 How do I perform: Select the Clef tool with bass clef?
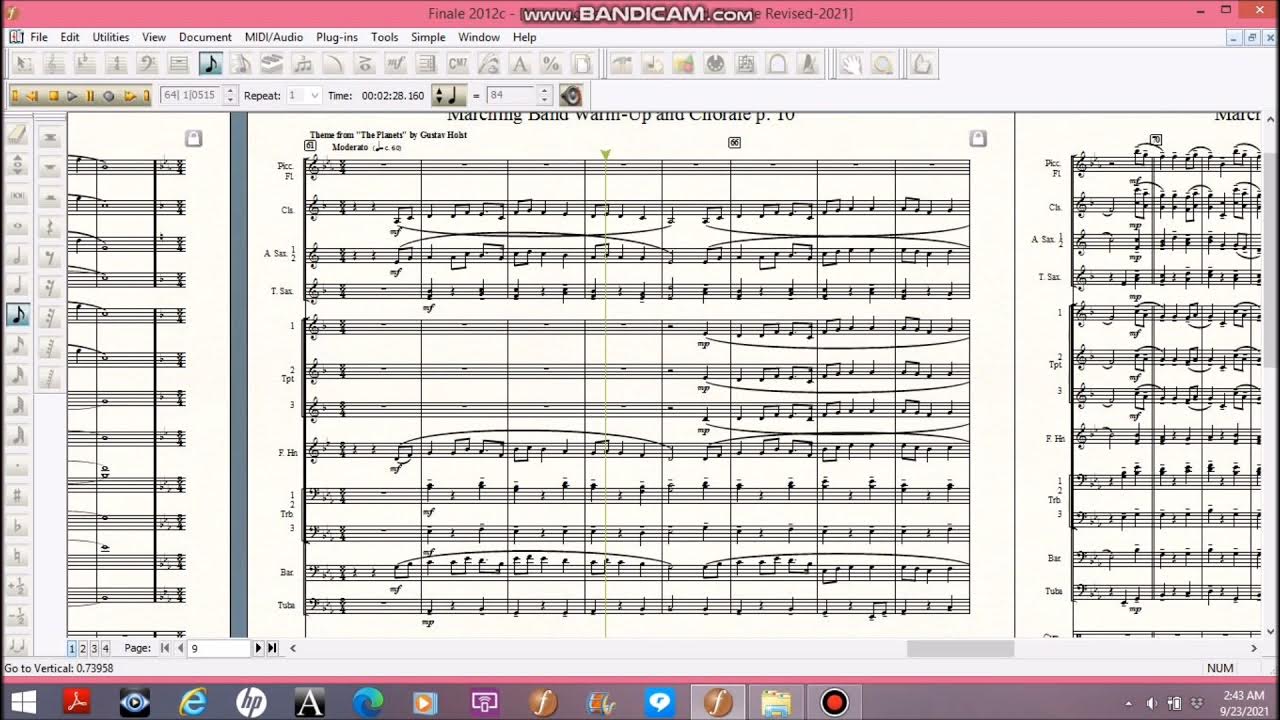[147, 64]
